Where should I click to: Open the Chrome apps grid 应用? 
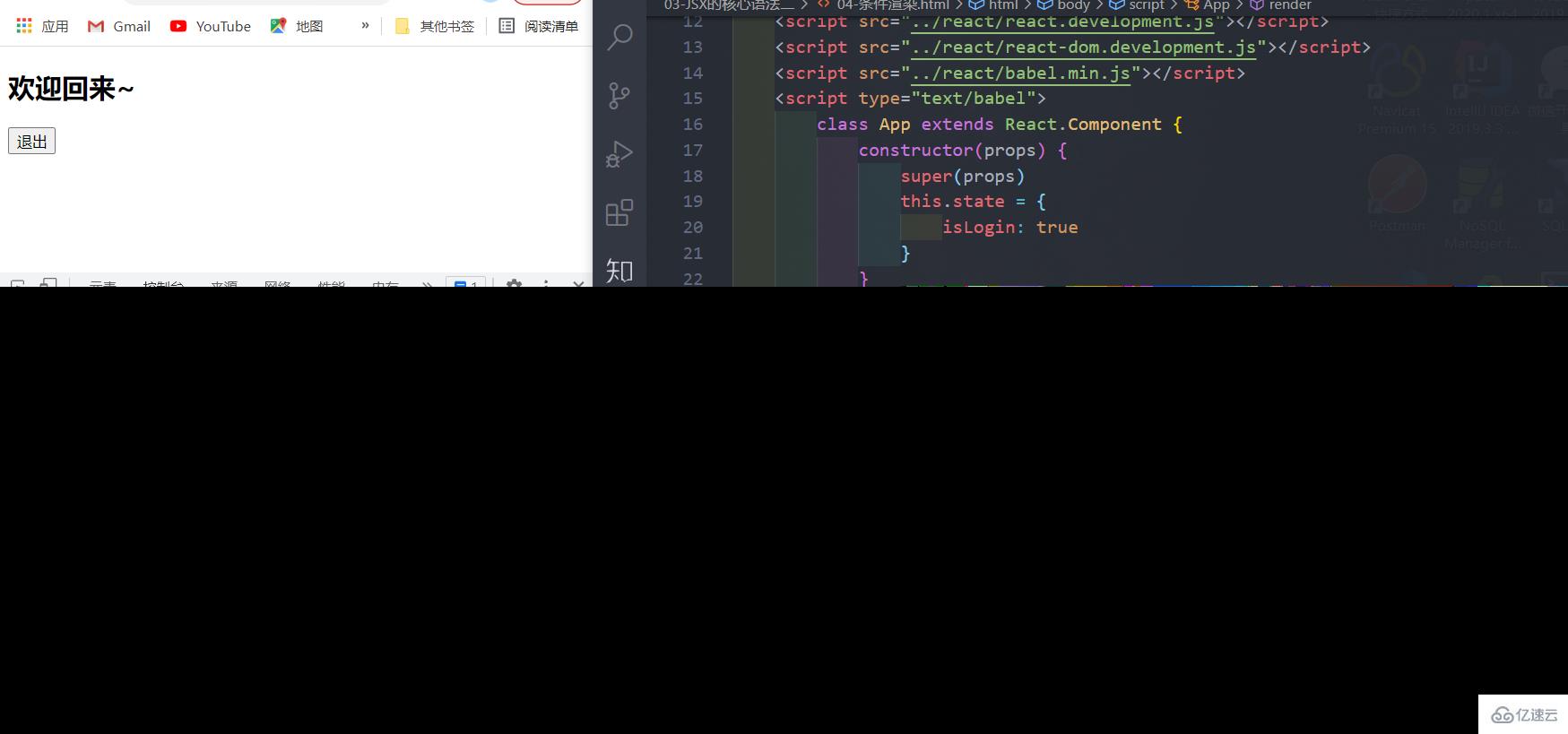pyautogui.click(x=42, y=26)
